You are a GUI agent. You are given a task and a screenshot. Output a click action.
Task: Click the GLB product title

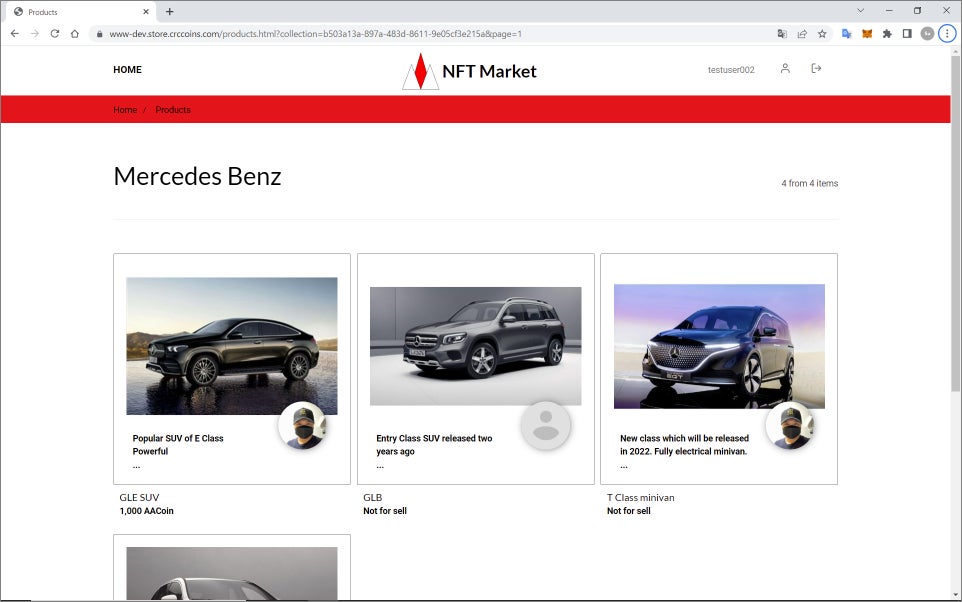pyautogui.click(x=372, y=498)
